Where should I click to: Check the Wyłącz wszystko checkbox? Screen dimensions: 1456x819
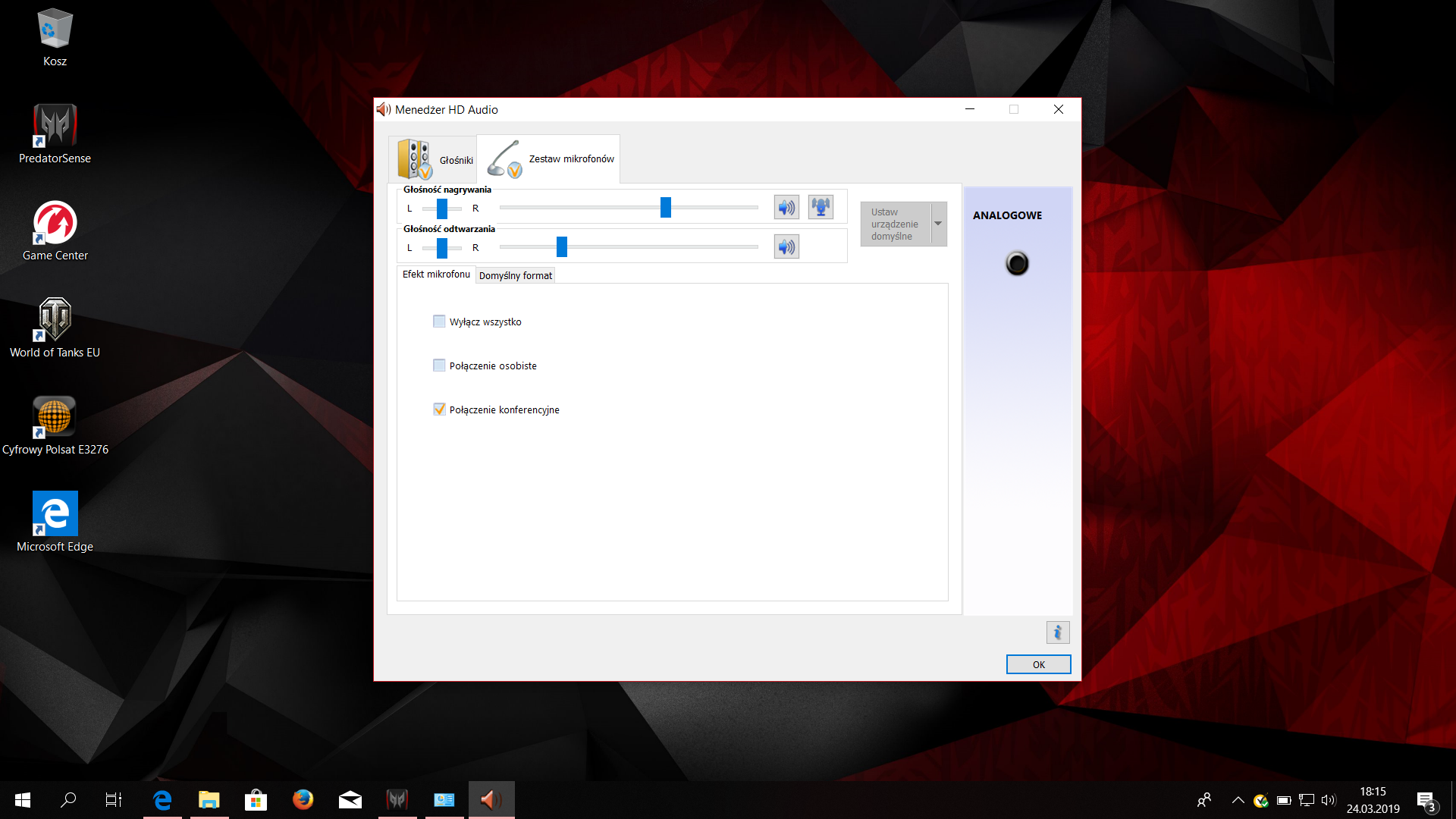click(x=439, y=322)
